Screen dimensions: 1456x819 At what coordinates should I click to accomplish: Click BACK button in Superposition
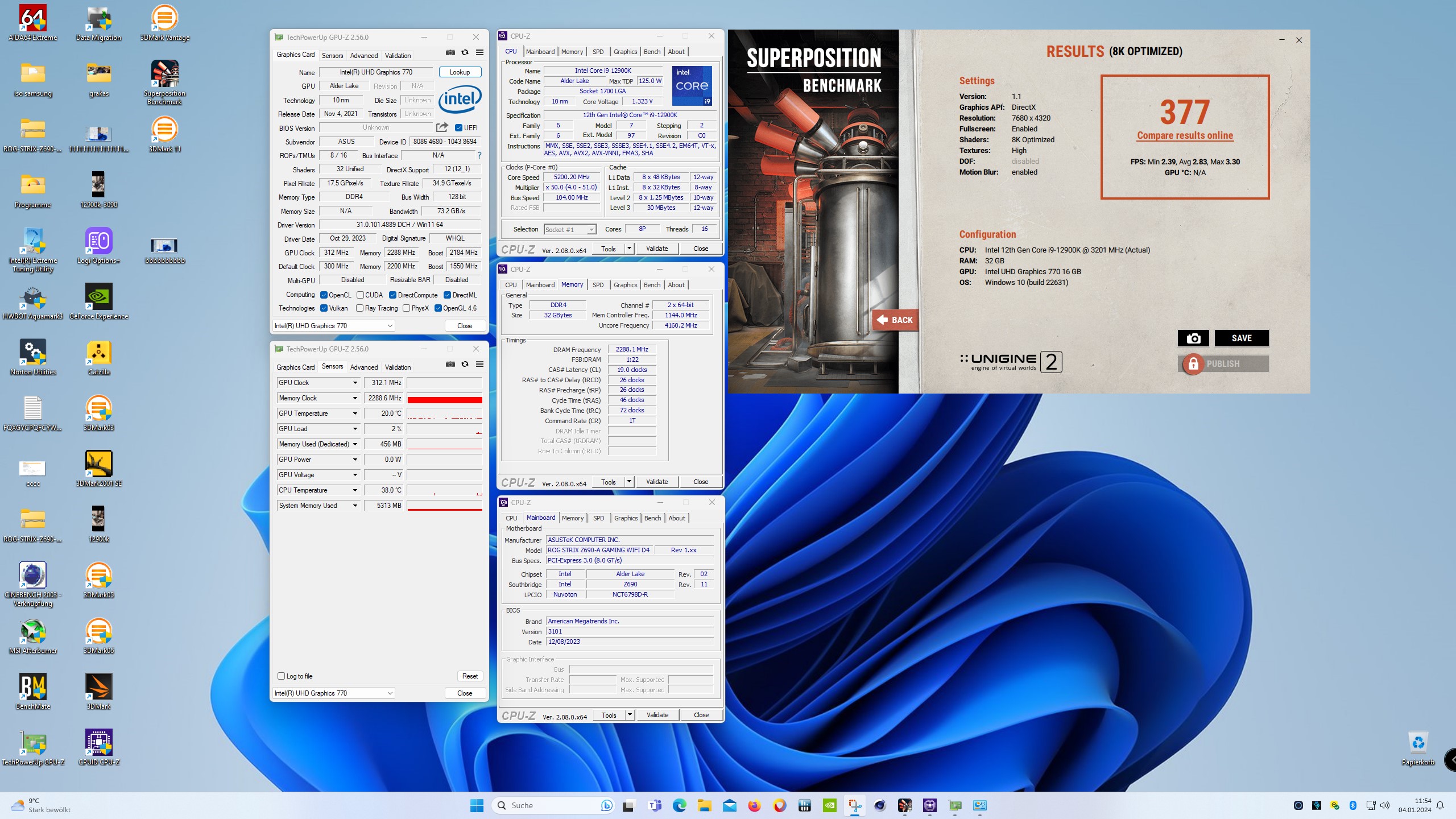coord(895,320)
